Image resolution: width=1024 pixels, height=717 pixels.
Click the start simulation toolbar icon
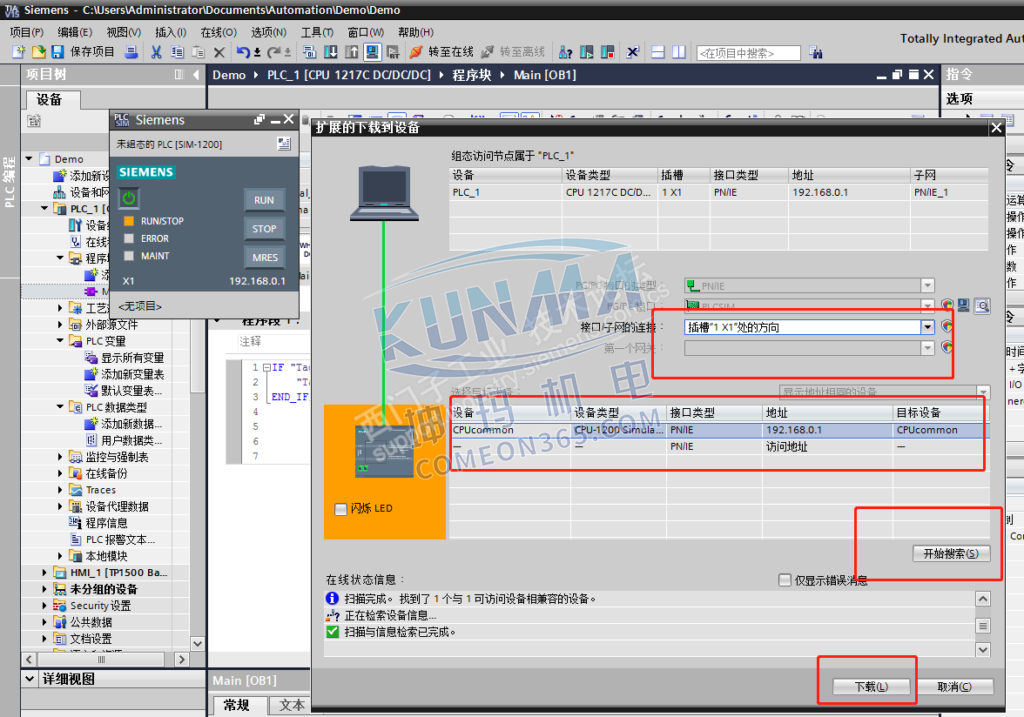(372, 52)
